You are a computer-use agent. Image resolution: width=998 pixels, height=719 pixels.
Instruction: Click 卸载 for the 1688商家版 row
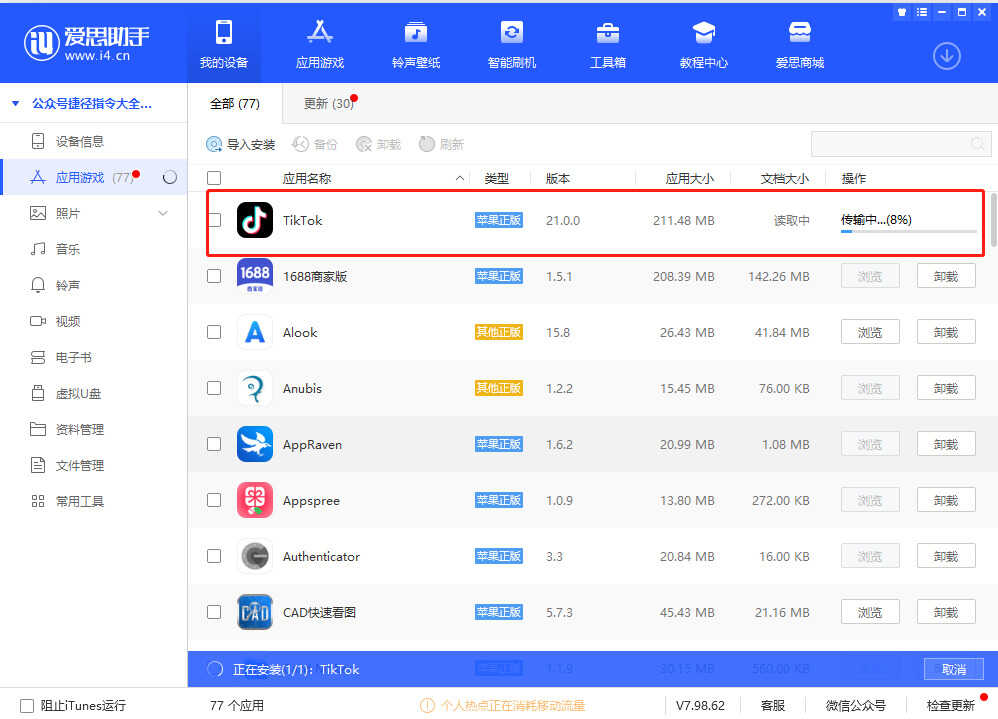946,276
